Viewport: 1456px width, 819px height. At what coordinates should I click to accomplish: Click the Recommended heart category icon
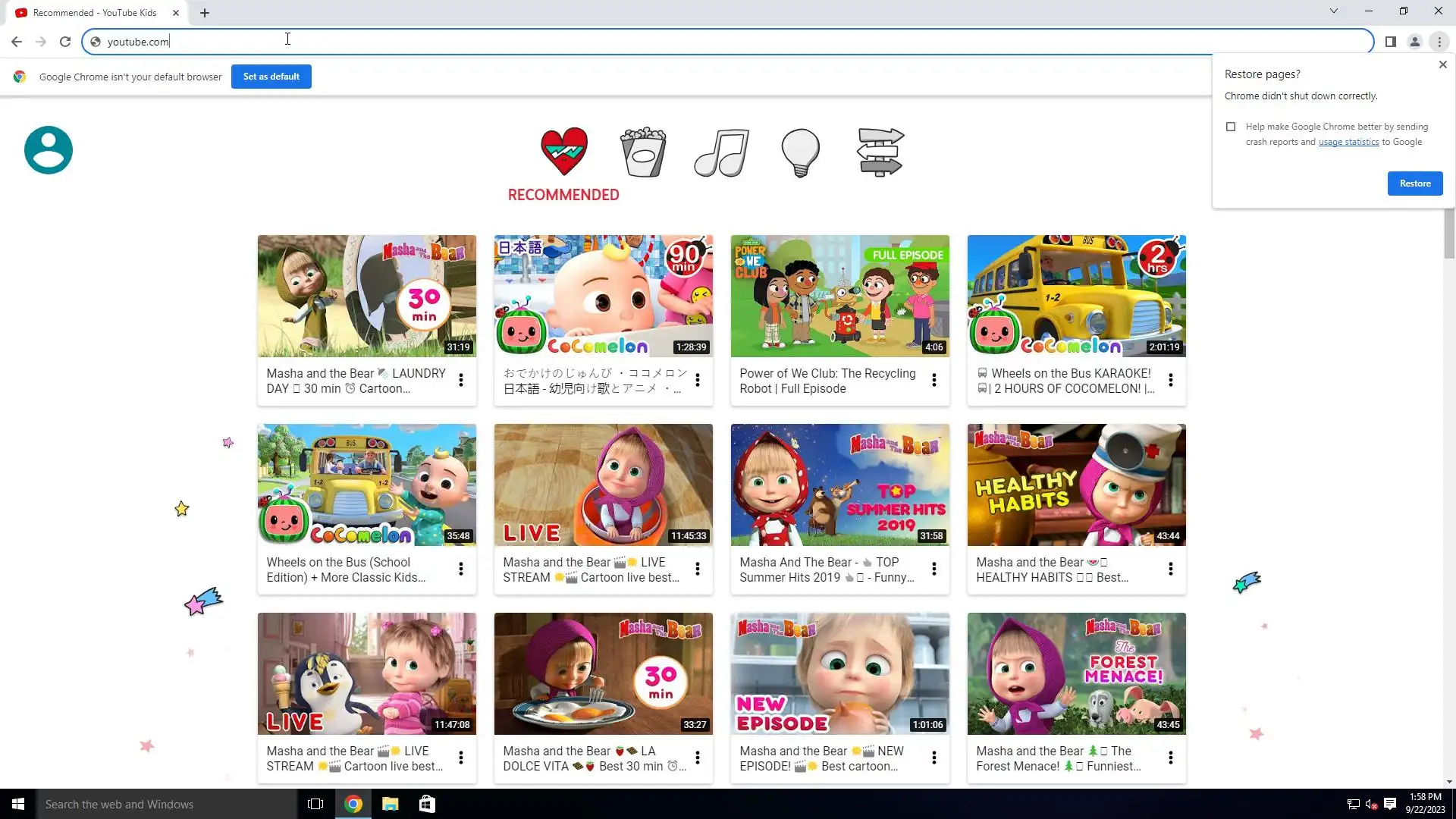point(563,152)
